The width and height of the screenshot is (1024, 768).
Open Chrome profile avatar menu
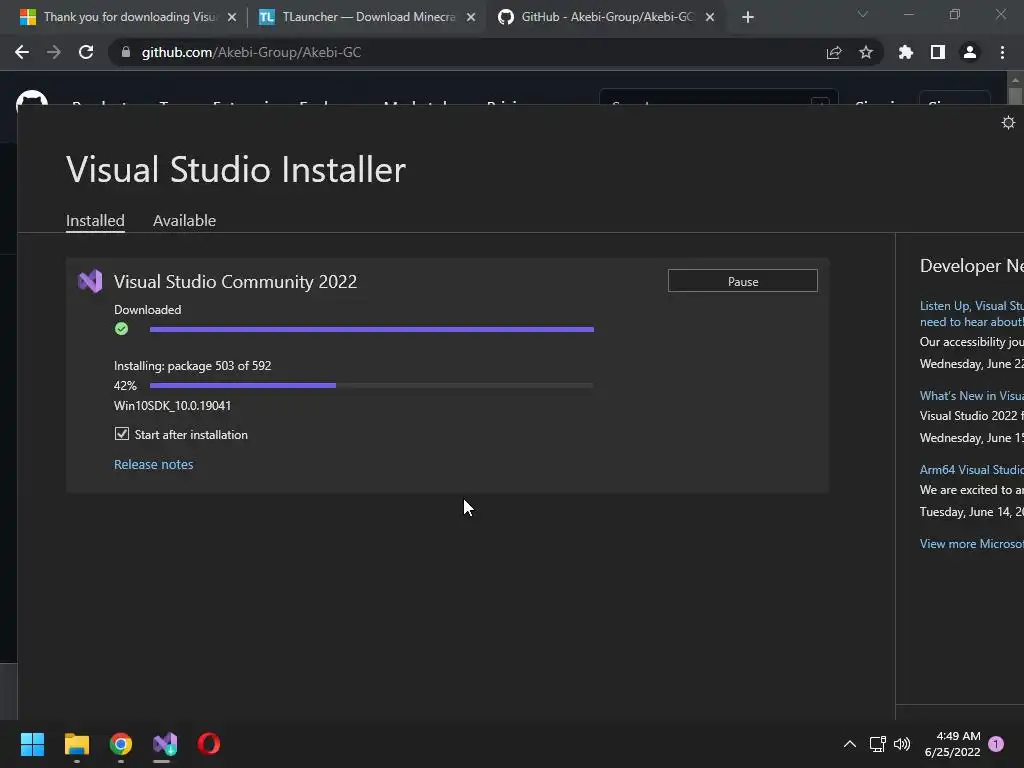tap(970, 52)
